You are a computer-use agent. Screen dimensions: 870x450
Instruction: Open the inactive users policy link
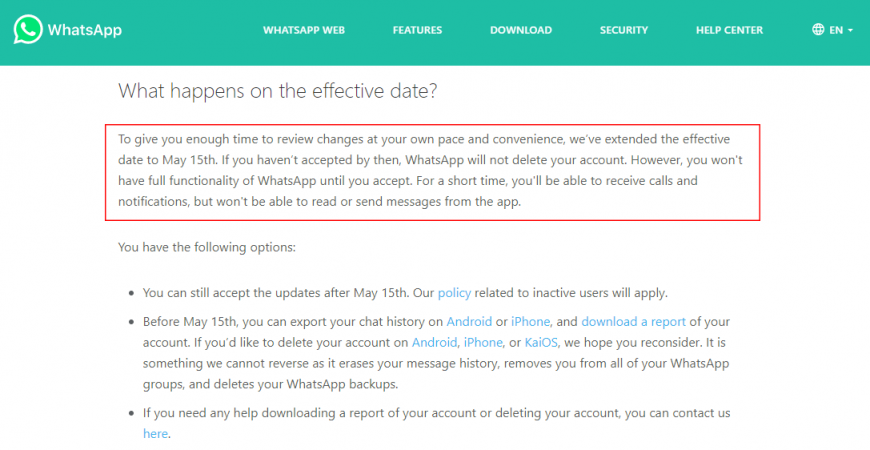454,293
